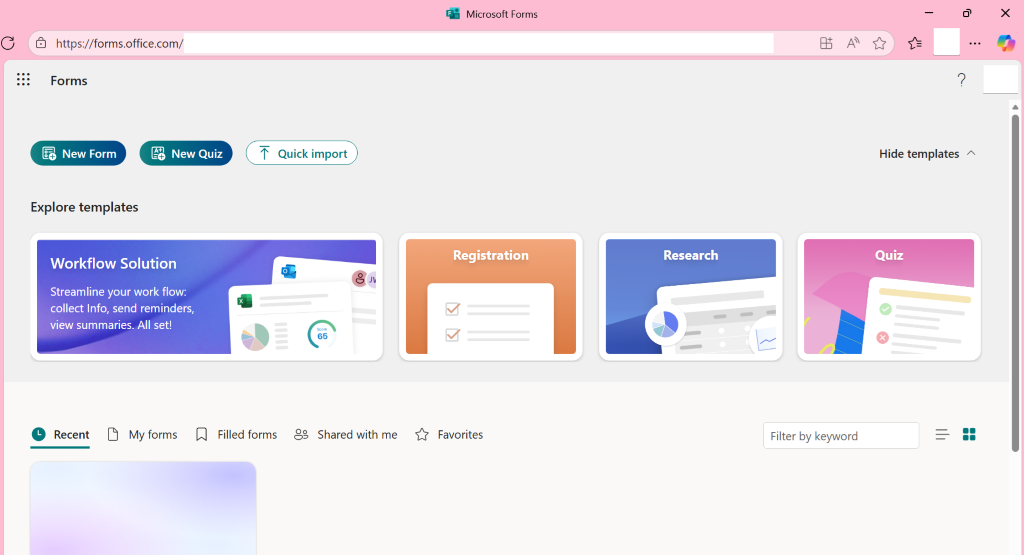Switch to list view layout icon
1024x555 pixels.
click(942, 435)
